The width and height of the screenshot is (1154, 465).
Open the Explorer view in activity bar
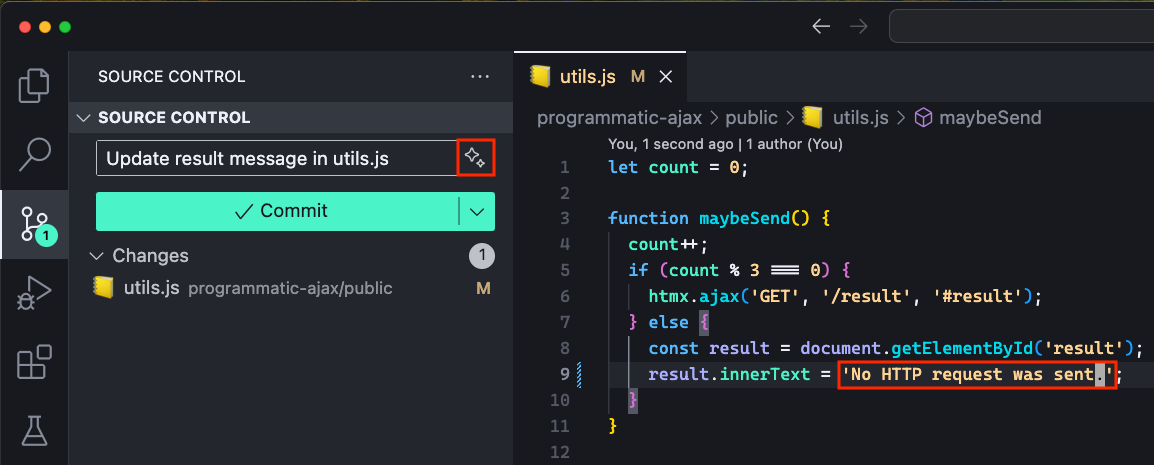(x=34, y=85)
